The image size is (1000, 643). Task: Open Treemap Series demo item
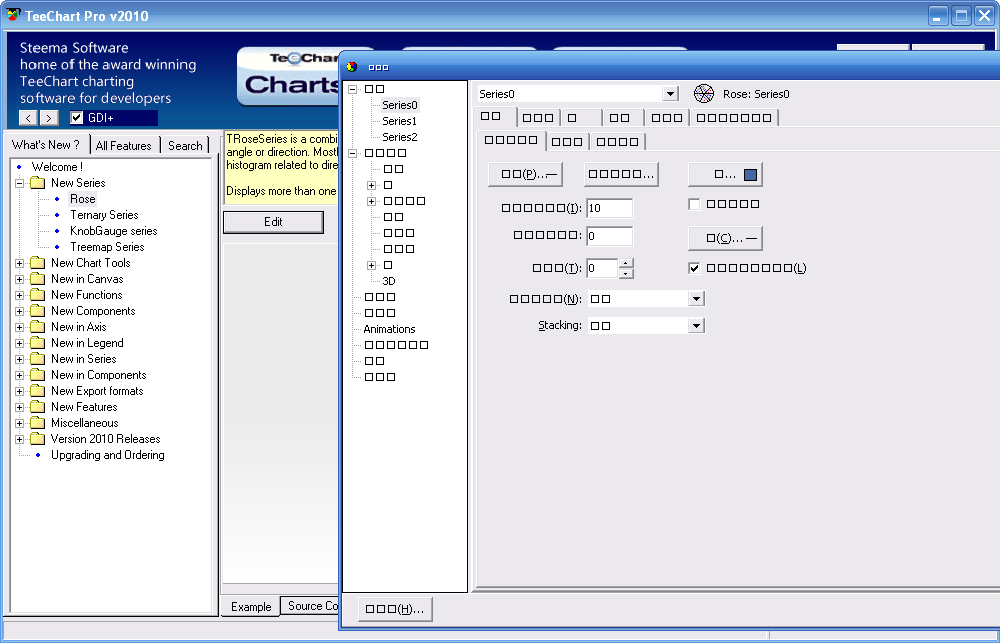[x=107, y=247]
